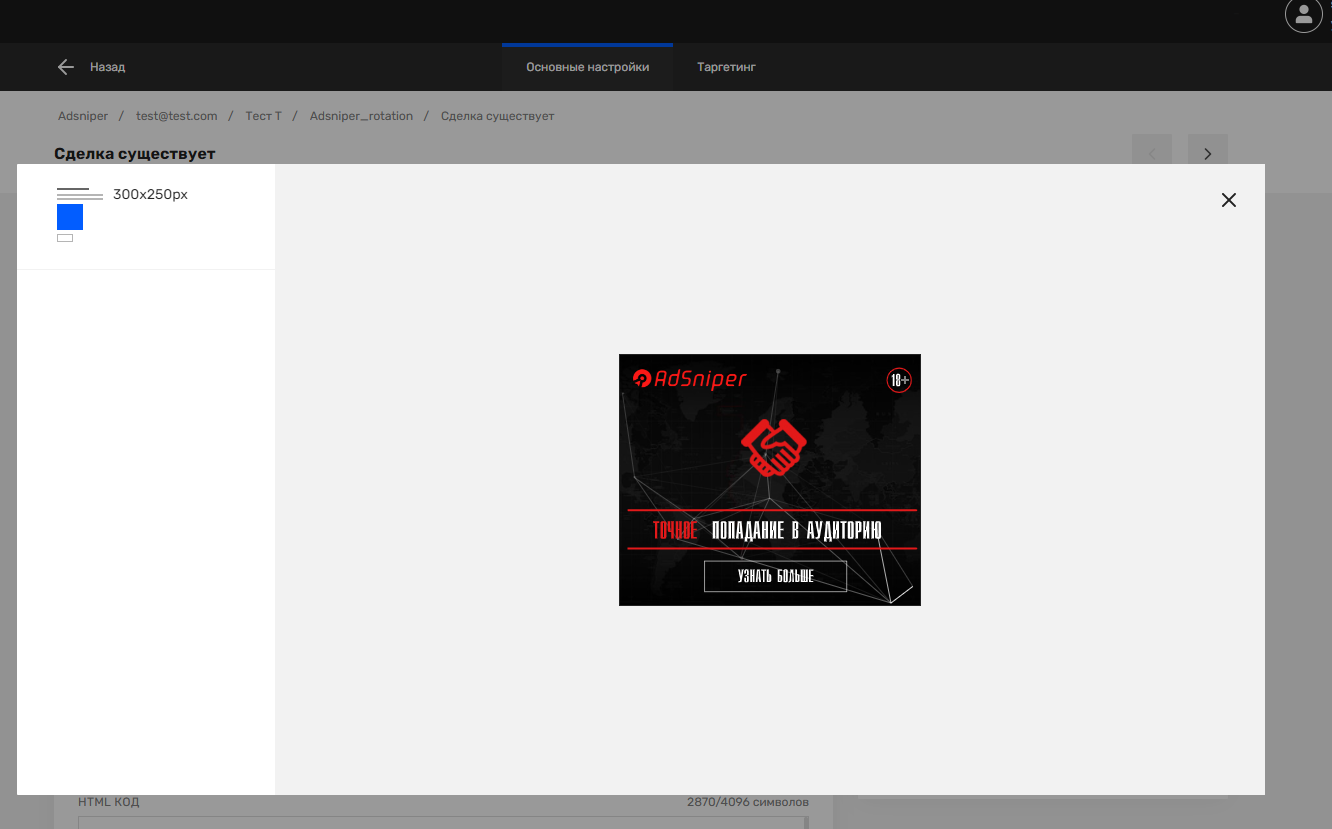Go back via the Назад link
1332x829 pixels.
click(x=107, y=67)
